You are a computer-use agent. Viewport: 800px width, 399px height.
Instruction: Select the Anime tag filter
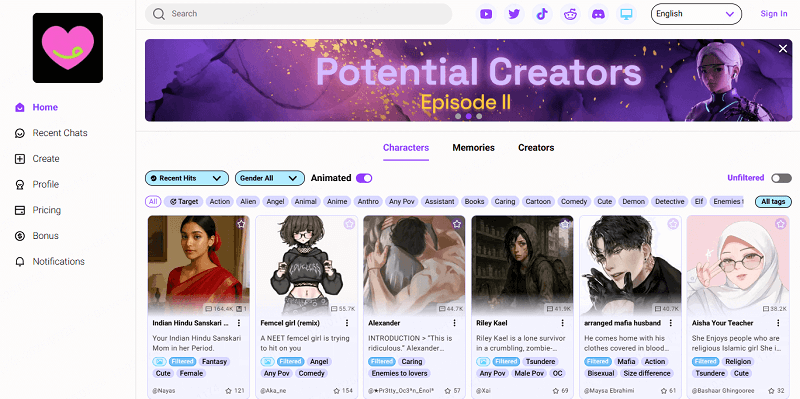[x=337, y=202]
